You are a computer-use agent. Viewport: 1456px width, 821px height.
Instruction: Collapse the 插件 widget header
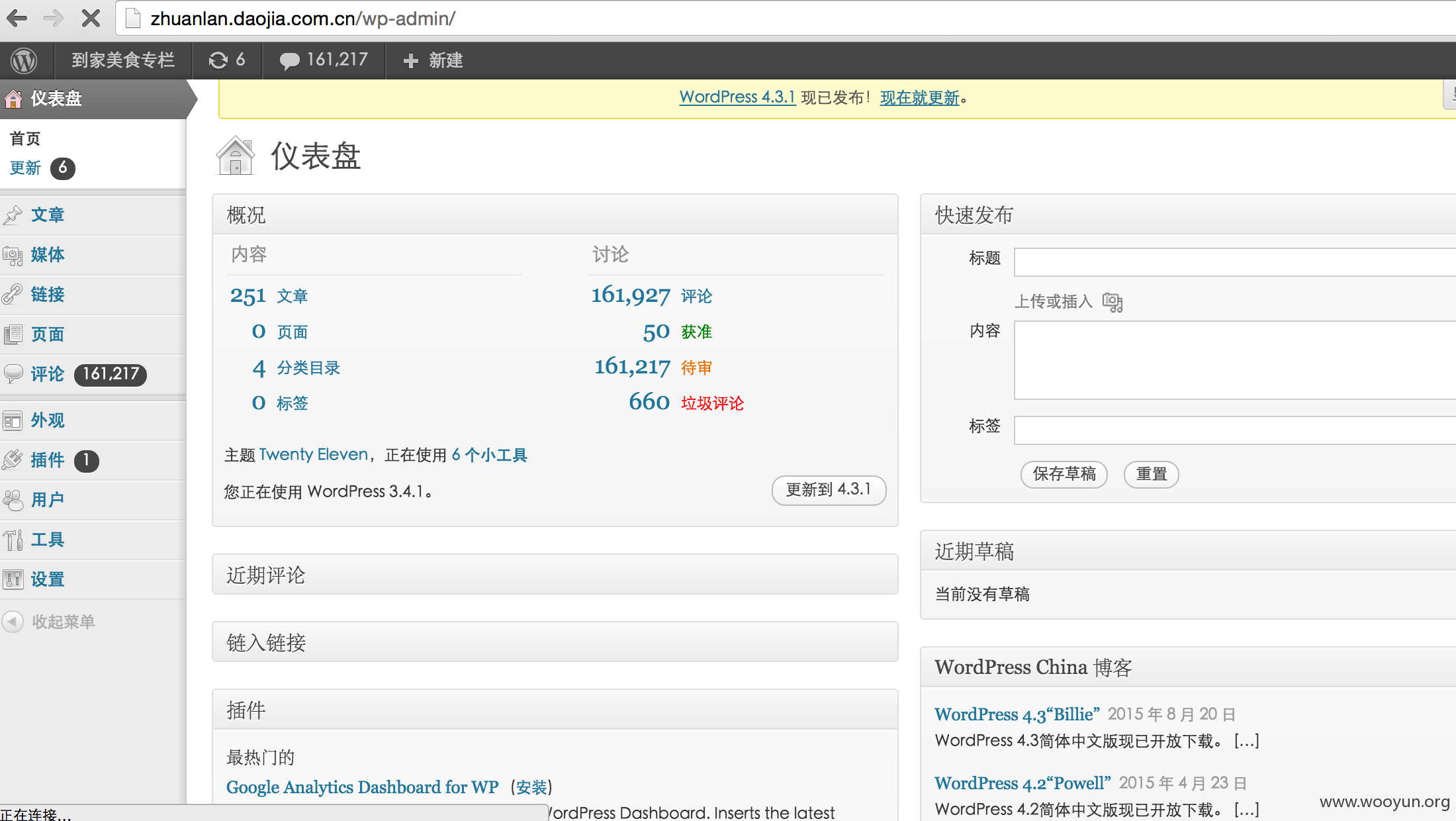point(555,710)
